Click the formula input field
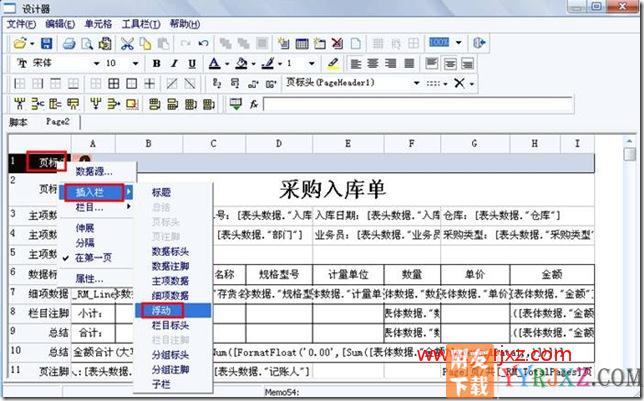Viewport: 644px width, 401px height. click(418, 104)
